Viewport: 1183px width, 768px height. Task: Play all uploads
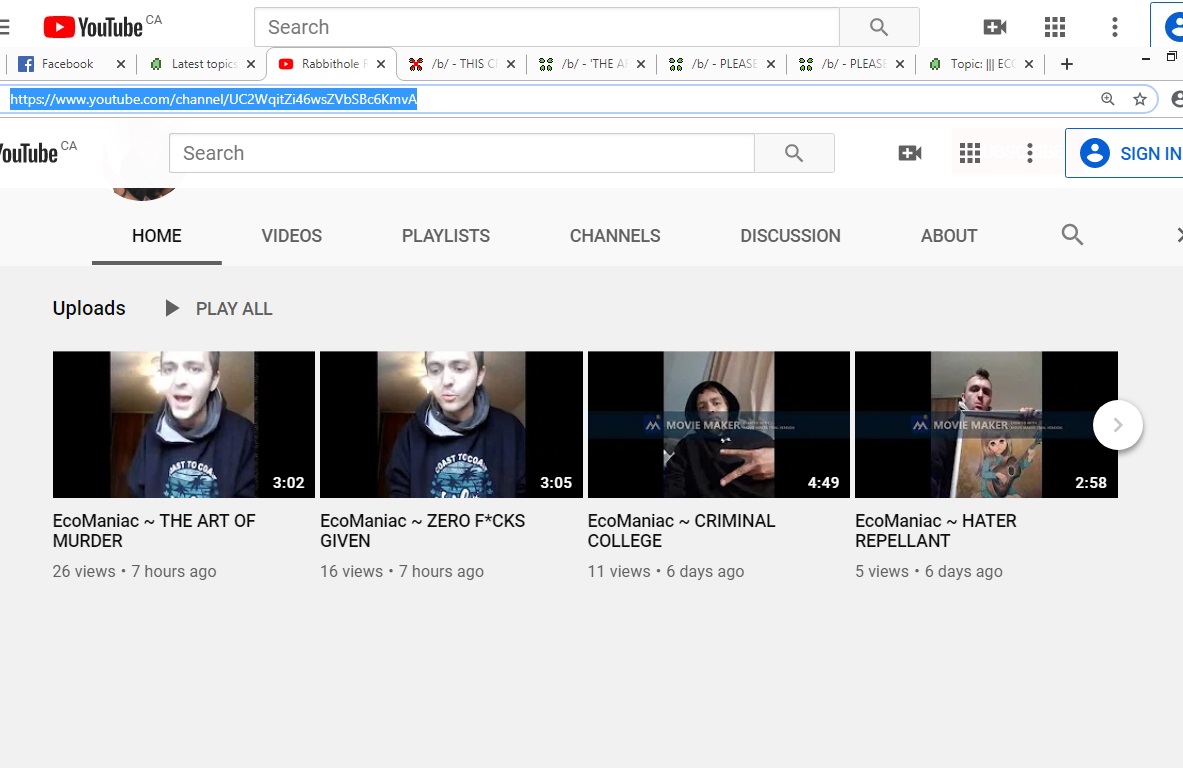(x=219, y=309)
